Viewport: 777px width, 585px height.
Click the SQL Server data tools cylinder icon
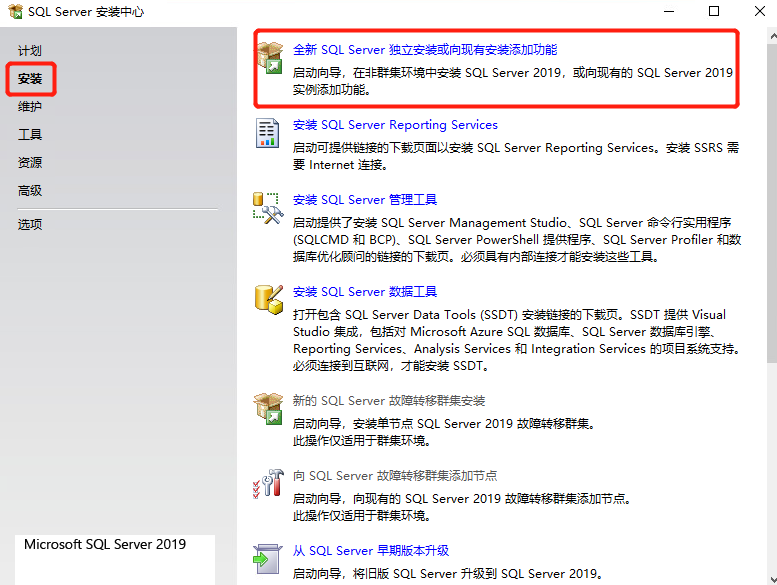point(269,300)
